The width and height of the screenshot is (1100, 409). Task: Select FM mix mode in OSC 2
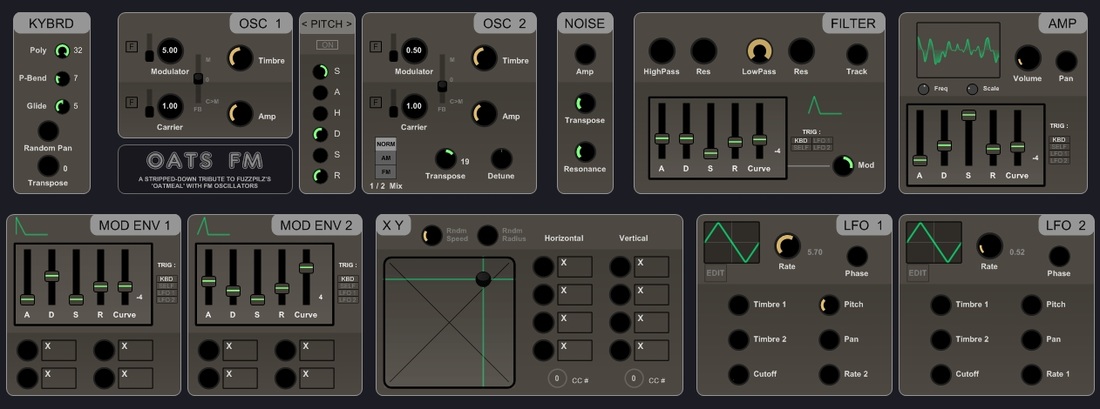385,171
